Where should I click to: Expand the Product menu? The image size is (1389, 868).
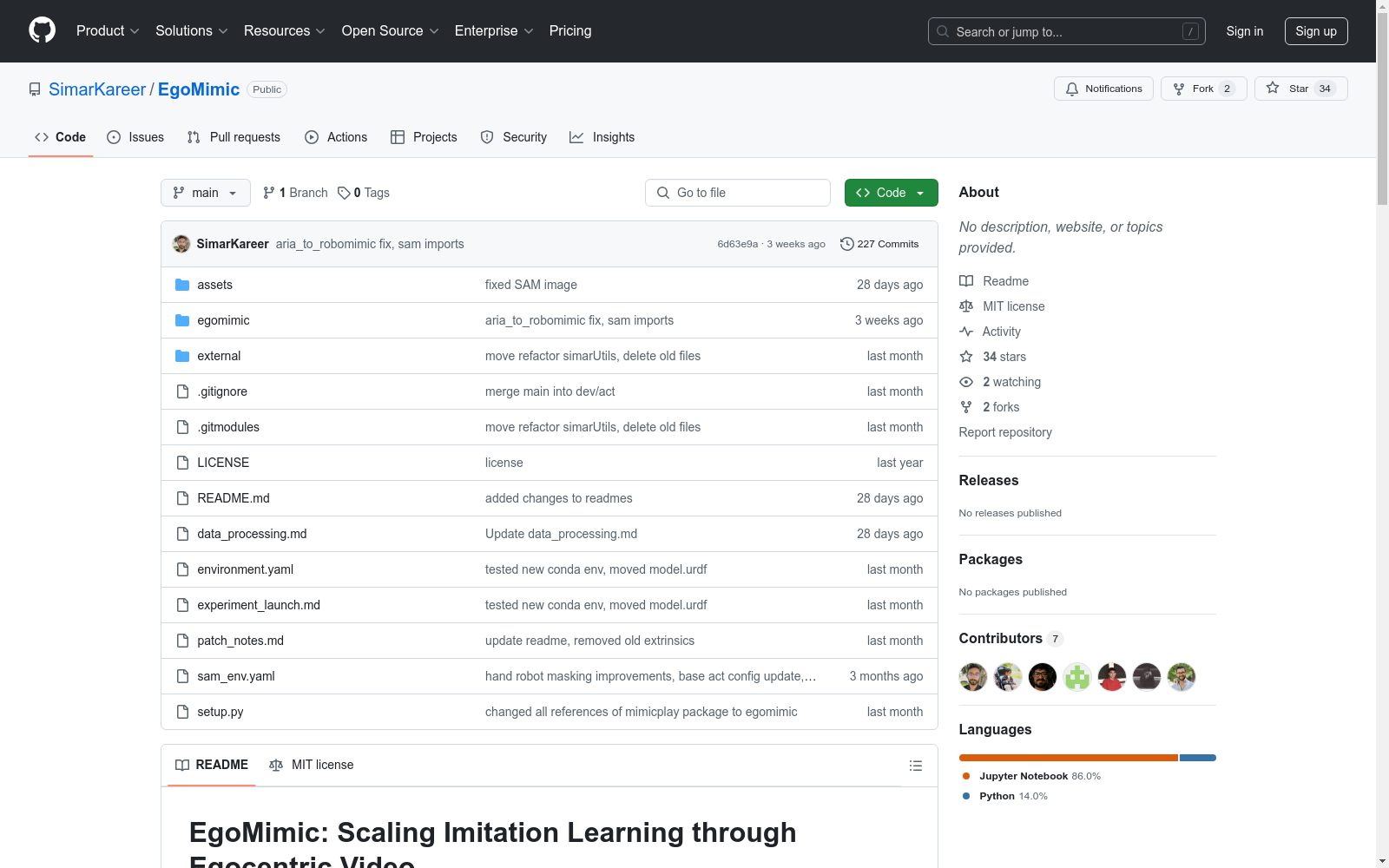click(x=108, y=31)
